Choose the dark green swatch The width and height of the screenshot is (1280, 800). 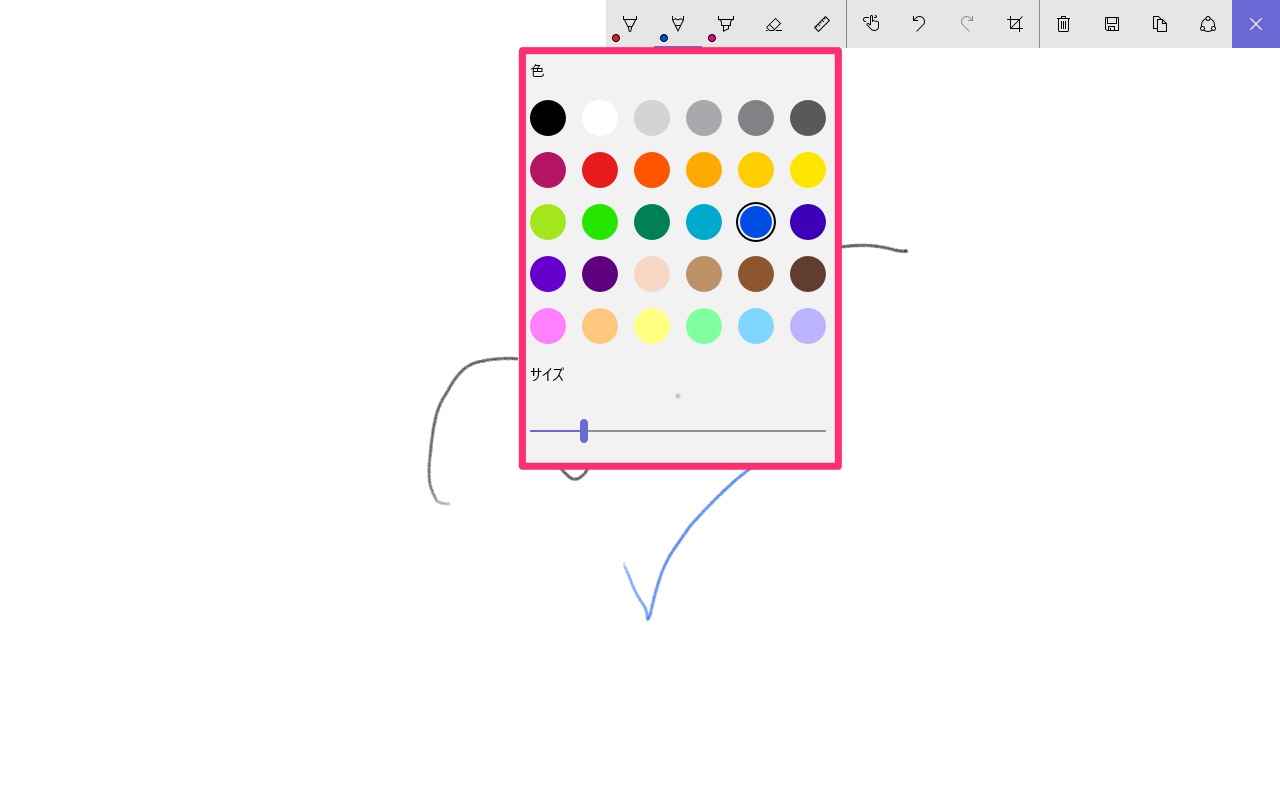(x=652, y=222)
